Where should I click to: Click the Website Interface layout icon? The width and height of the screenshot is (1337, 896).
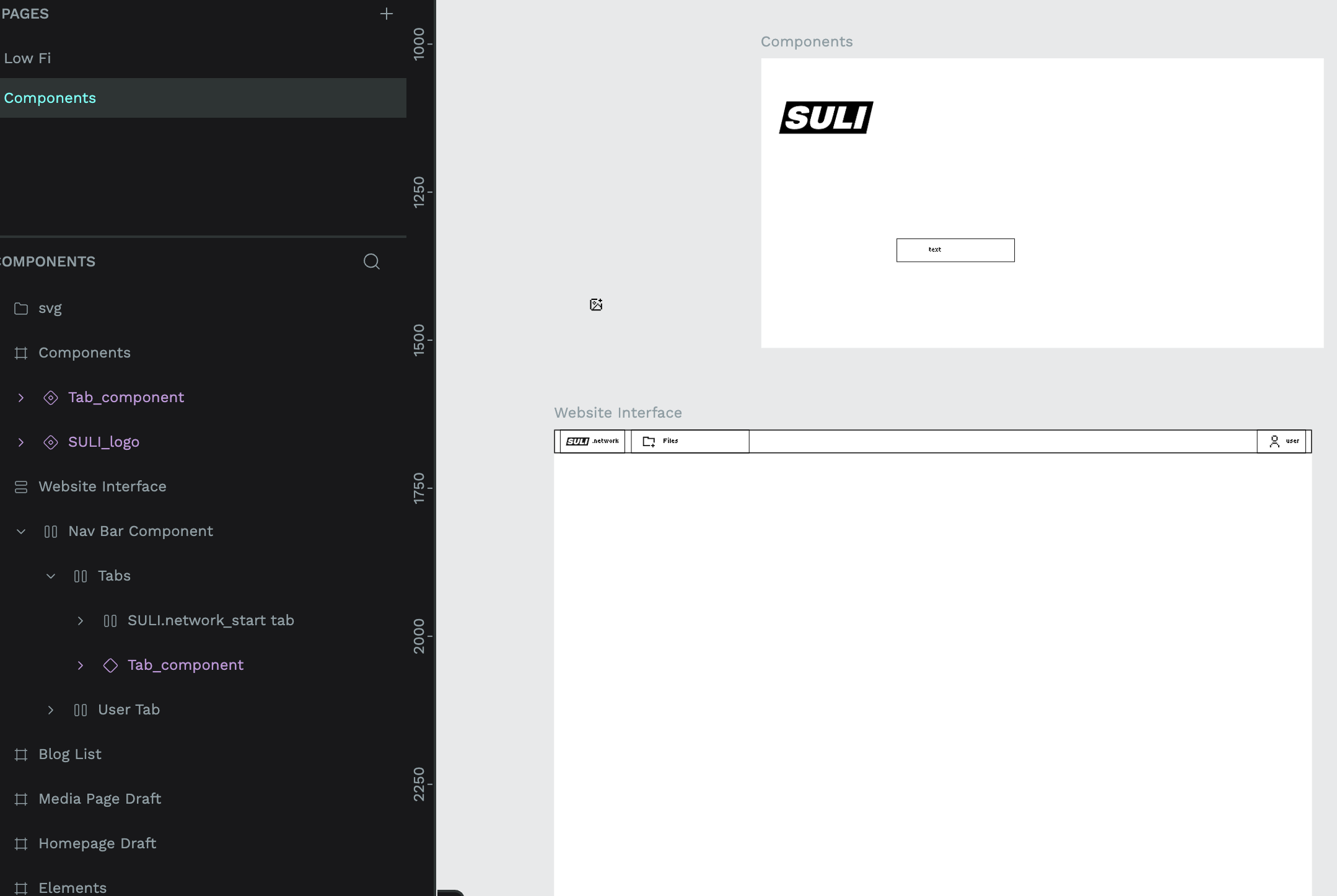click(21, 487)
